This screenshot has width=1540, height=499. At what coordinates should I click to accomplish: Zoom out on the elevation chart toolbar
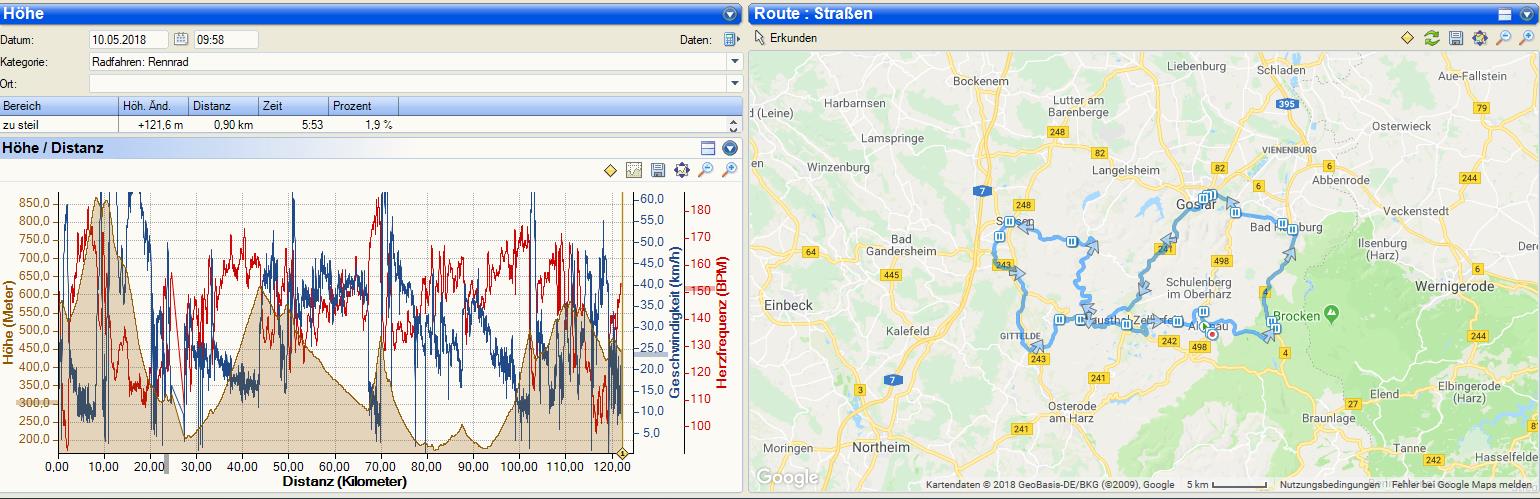click(706, 170)
